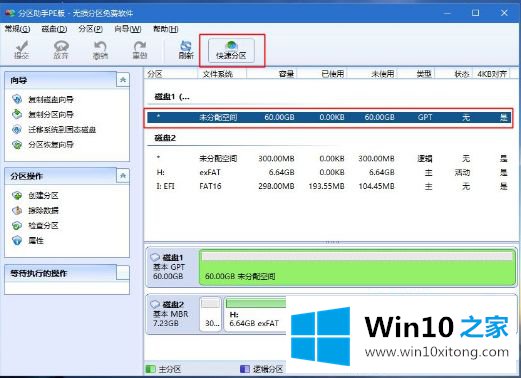Click the 状态 column header
This screenshot has height=378, width=521.
coord(453,74)
